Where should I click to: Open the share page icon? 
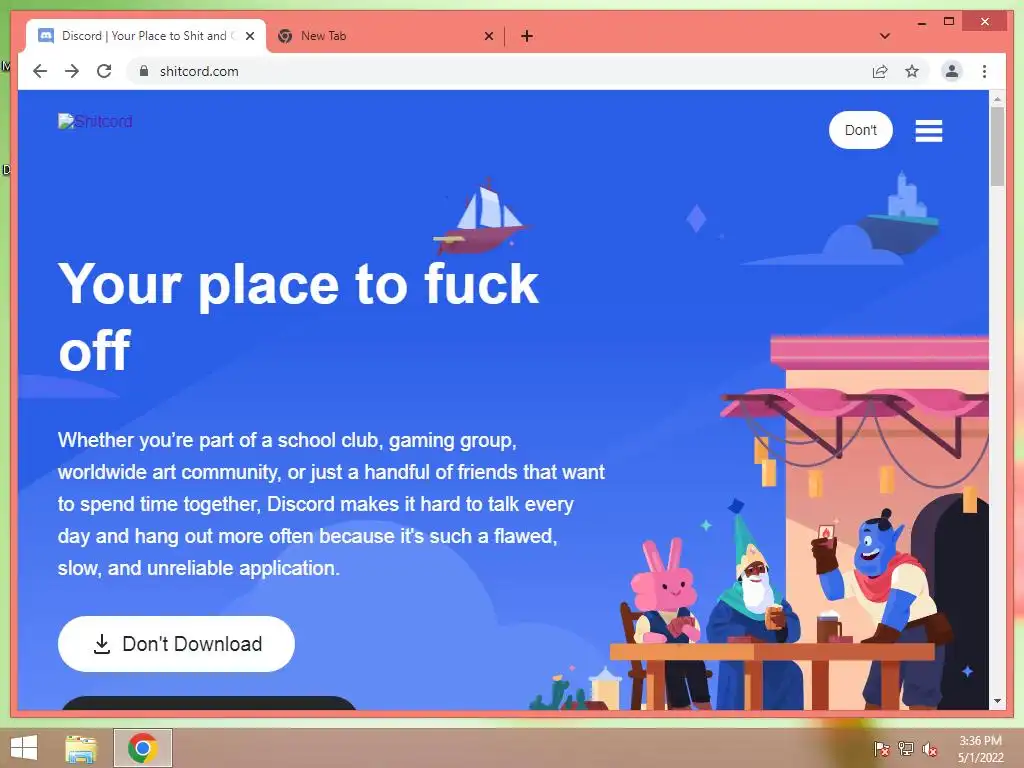[x=880, y=71]
